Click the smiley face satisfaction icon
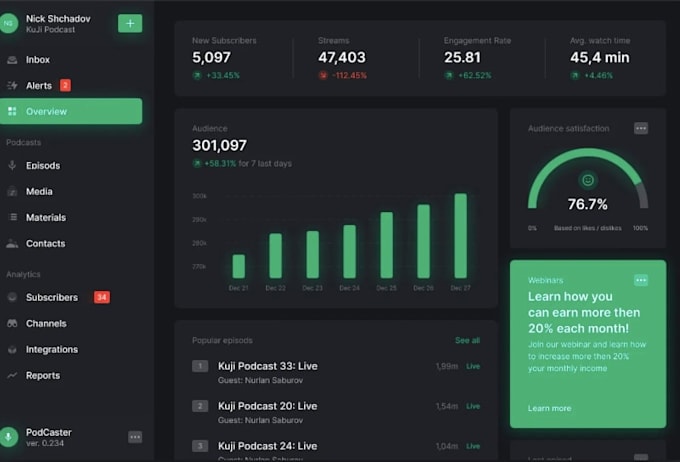The height and width of the screenshot is (462, 680). point(588,180)
